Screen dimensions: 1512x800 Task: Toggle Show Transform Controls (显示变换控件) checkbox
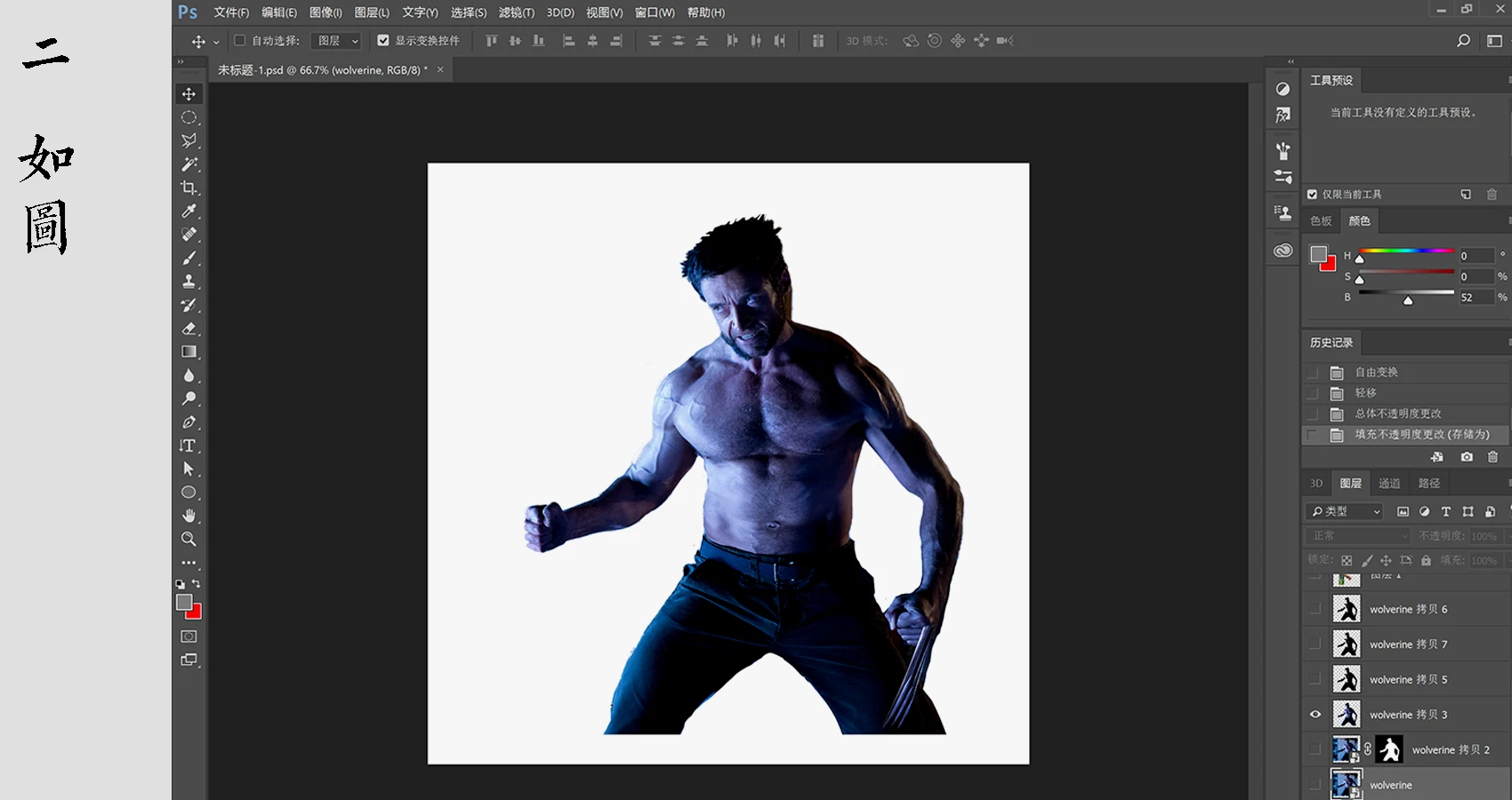[383, 40]
